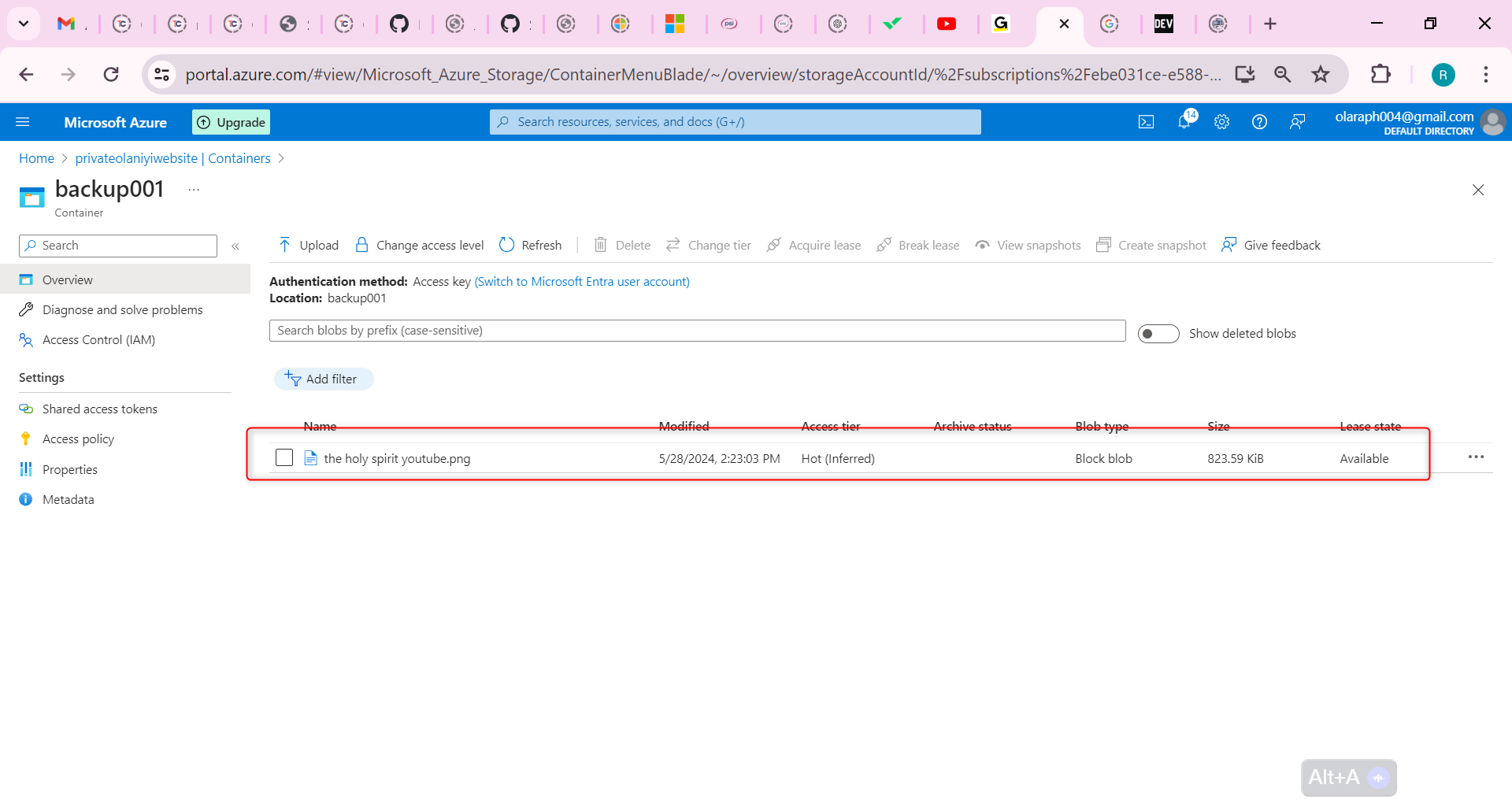Open the browser extensions puzzle icon
This screenshot has width=1512, height=803.
(1380, 75)
